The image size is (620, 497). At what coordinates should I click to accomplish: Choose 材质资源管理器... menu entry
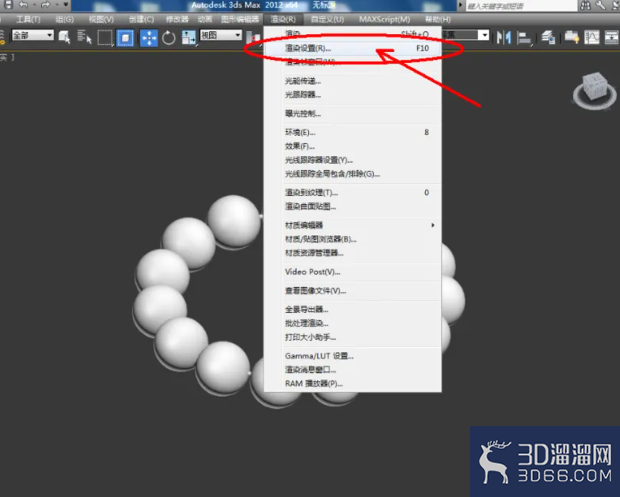353,253
